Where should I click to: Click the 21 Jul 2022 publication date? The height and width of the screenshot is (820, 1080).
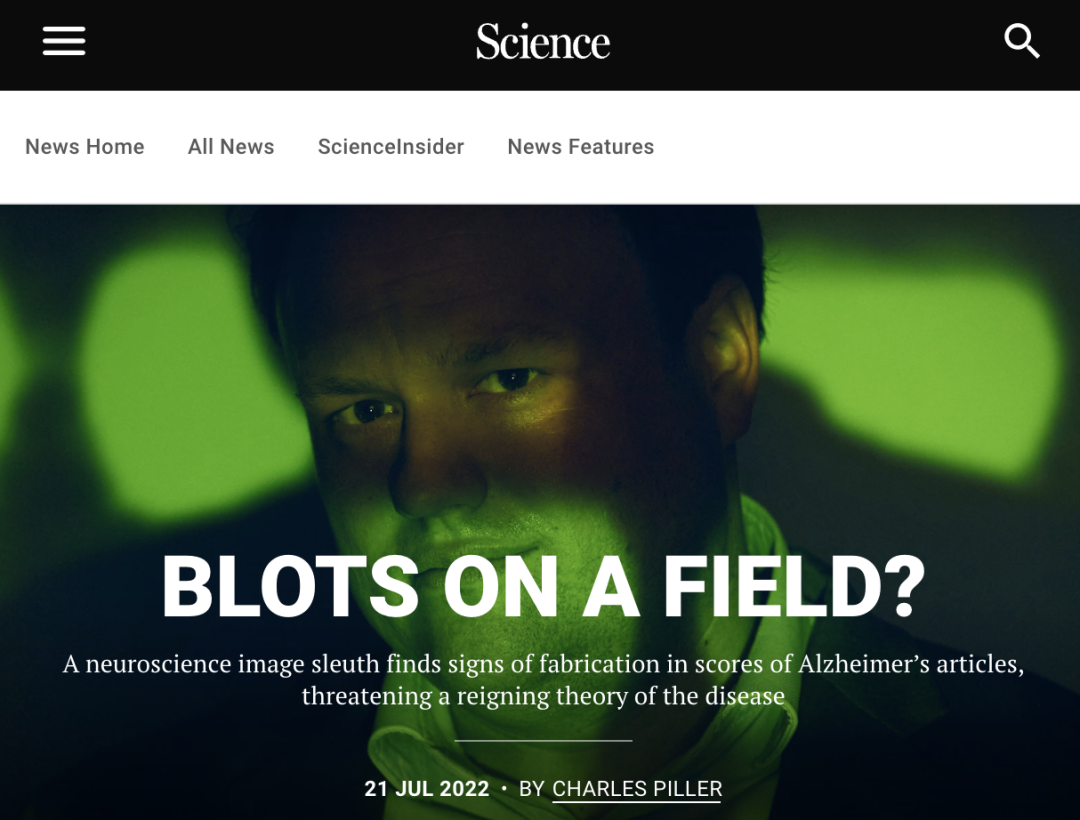click(x=427, y=789)
